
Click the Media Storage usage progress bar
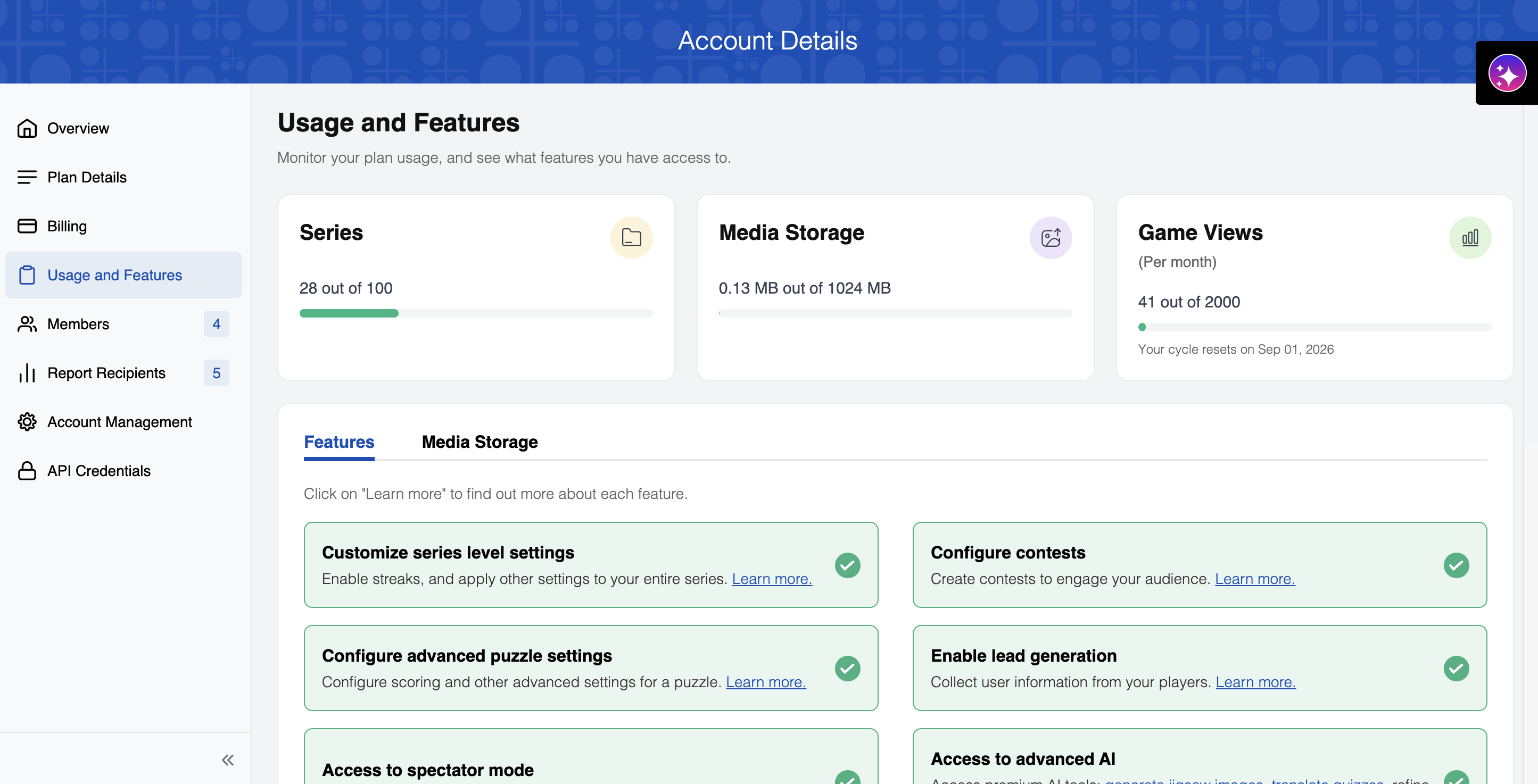point(895,313)
